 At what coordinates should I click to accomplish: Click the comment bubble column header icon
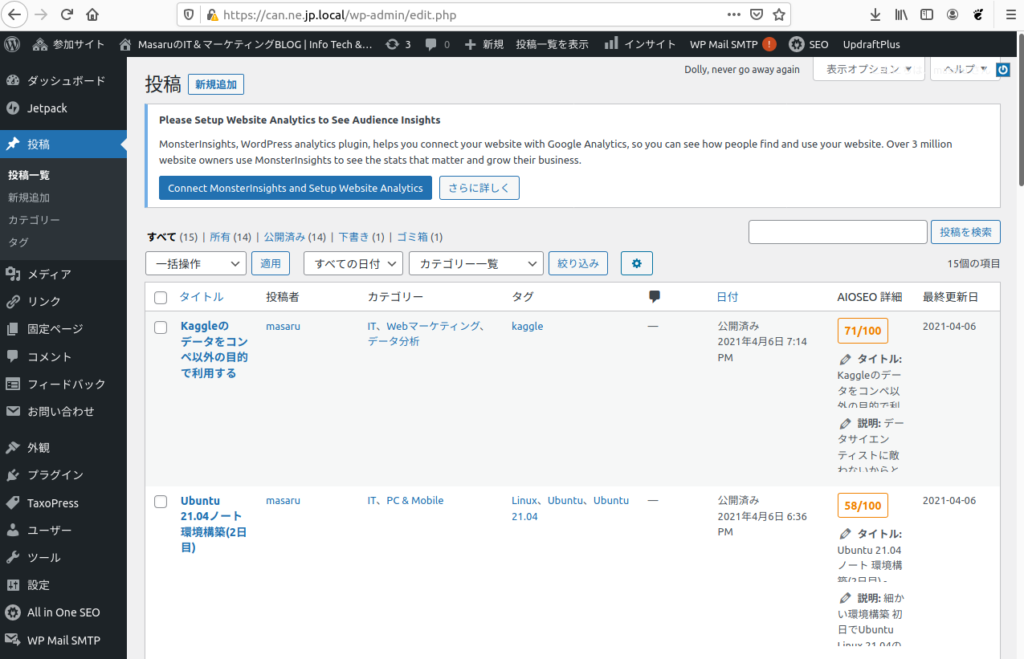coord(654,297)
